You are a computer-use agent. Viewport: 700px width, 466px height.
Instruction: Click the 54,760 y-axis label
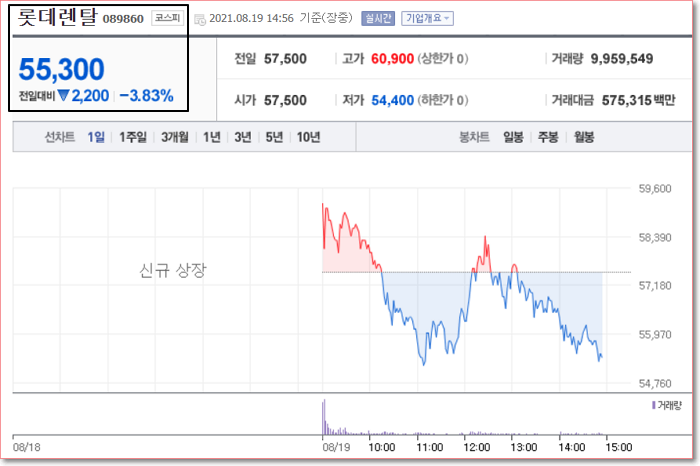(655, 383)
